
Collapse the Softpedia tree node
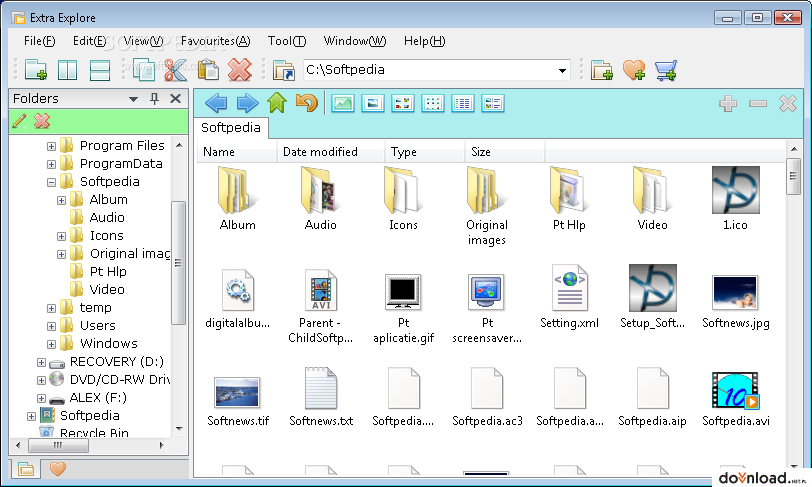click(51, 182)
